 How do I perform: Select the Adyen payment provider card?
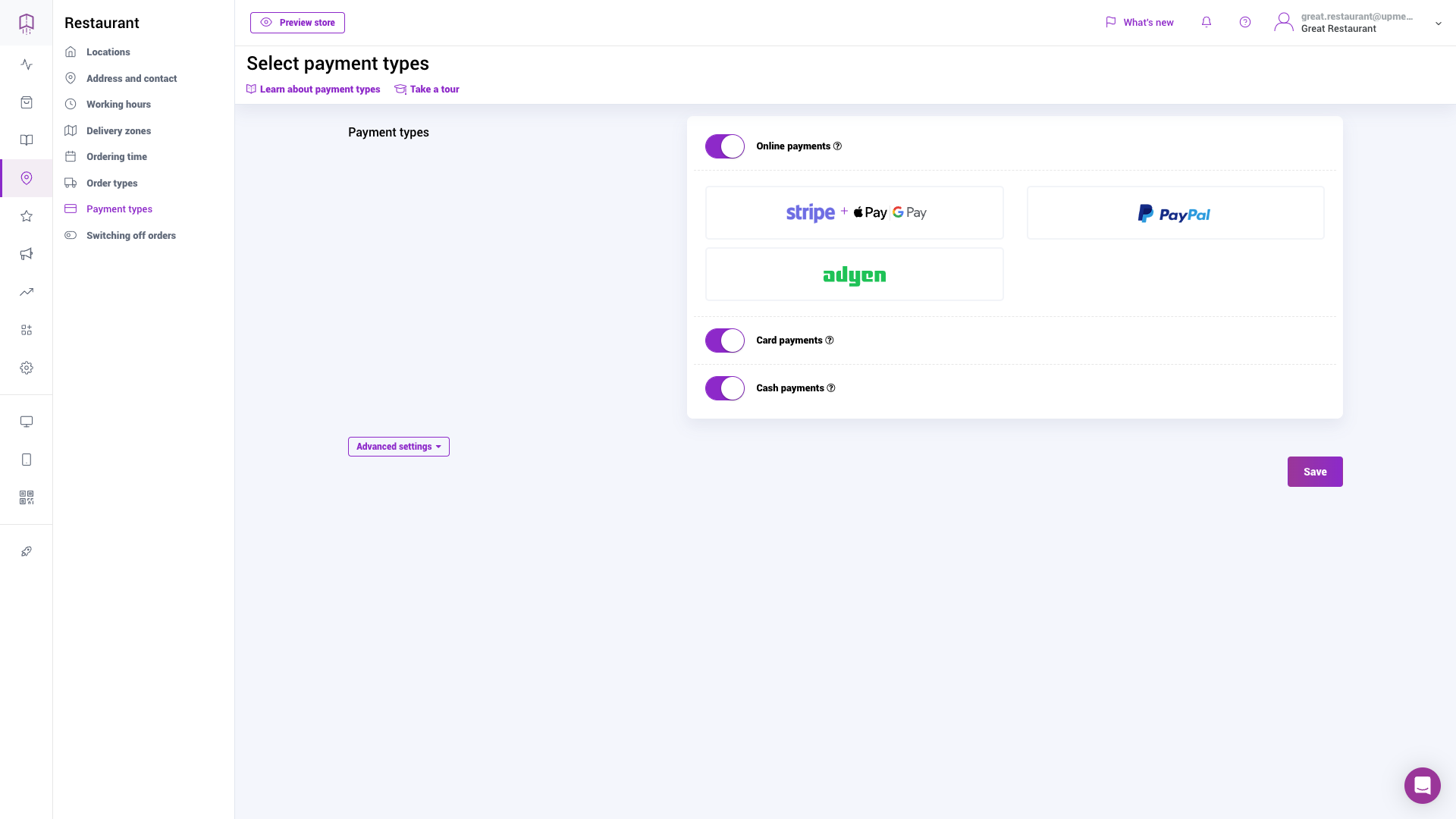(x=855, y=275)
